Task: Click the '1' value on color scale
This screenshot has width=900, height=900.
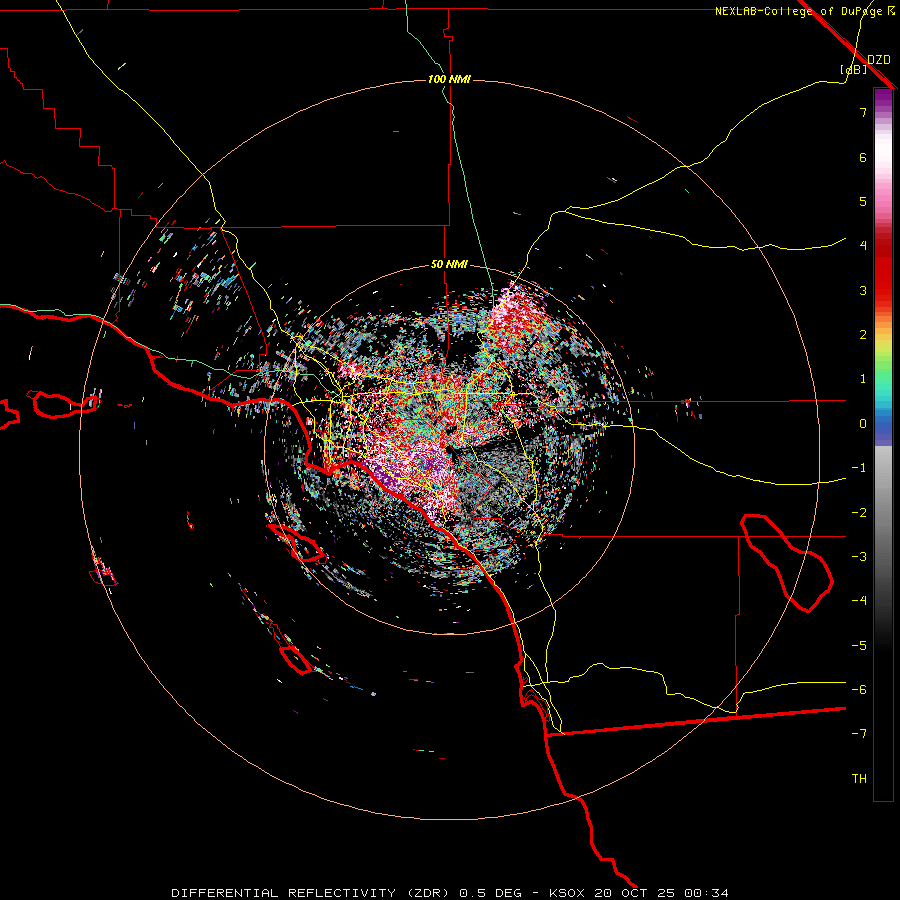Action: click(x=863, y=379)
